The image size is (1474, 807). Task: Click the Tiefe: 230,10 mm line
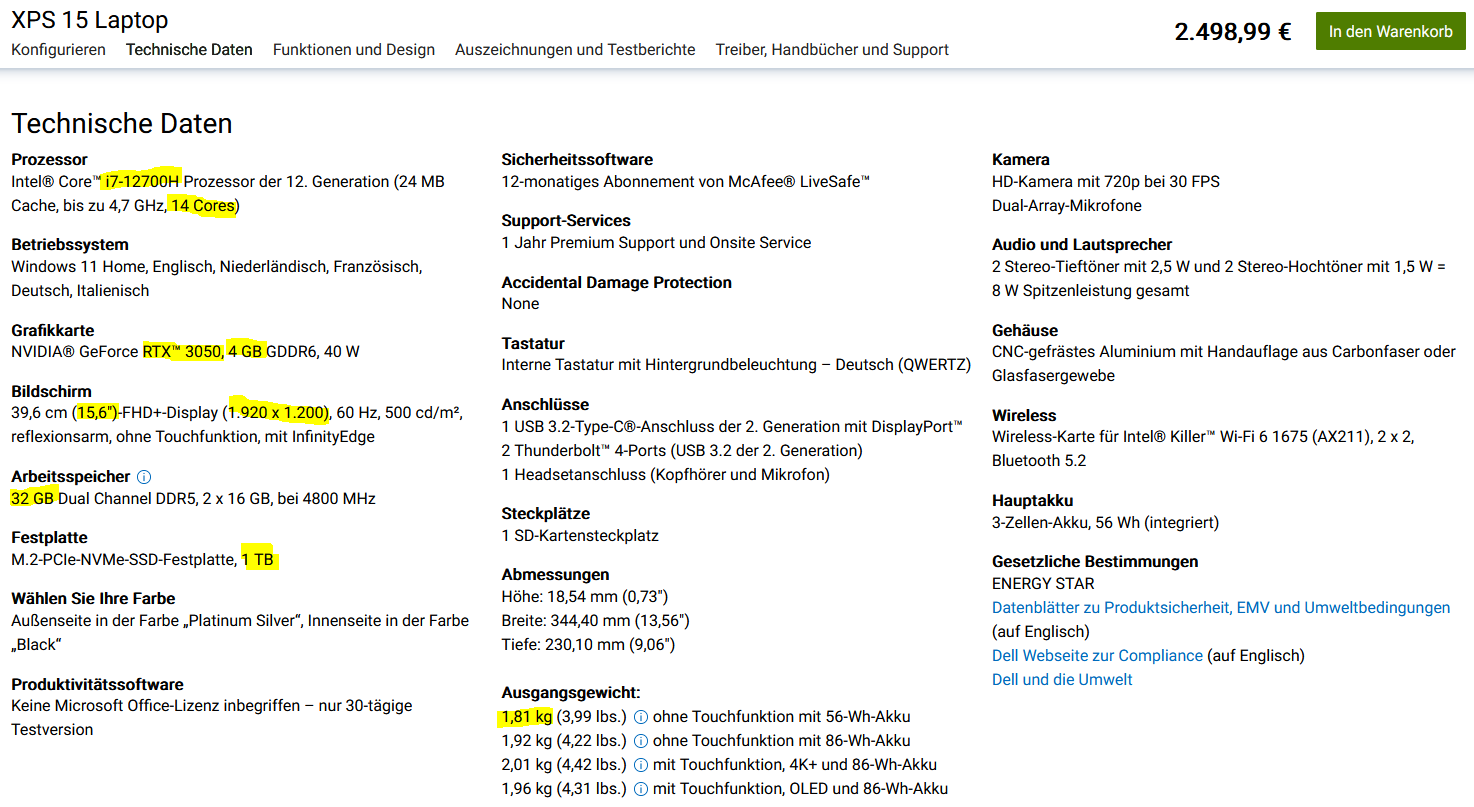point(588,644)
